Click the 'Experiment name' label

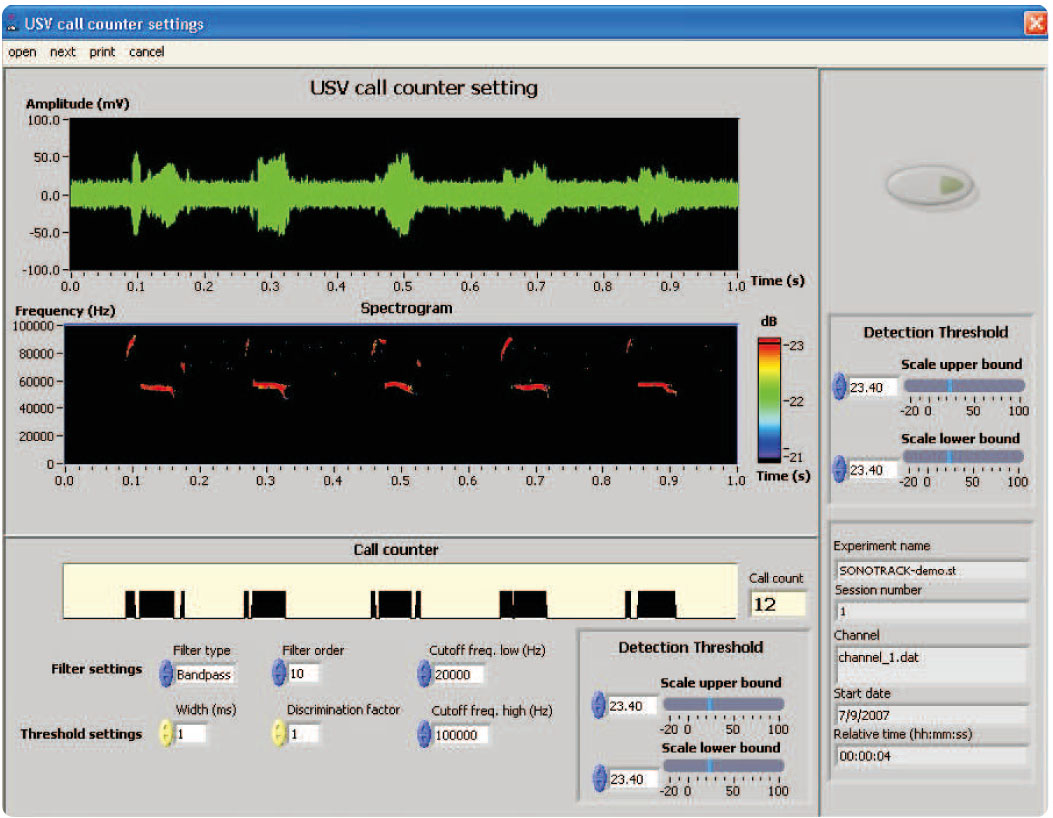coord(882,546)
